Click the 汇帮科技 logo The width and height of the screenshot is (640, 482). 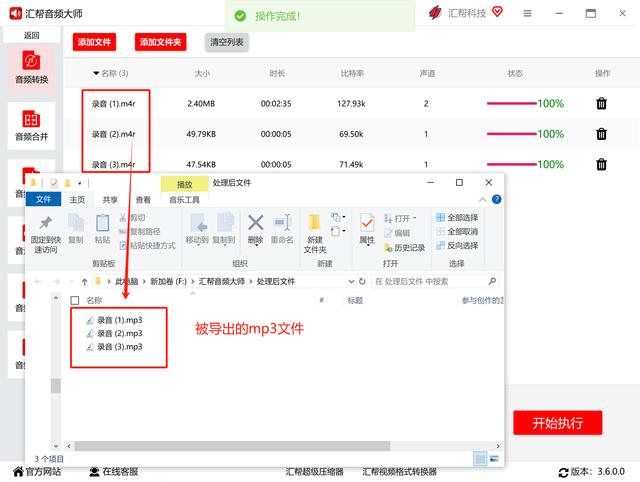click(x=435, y=13)
